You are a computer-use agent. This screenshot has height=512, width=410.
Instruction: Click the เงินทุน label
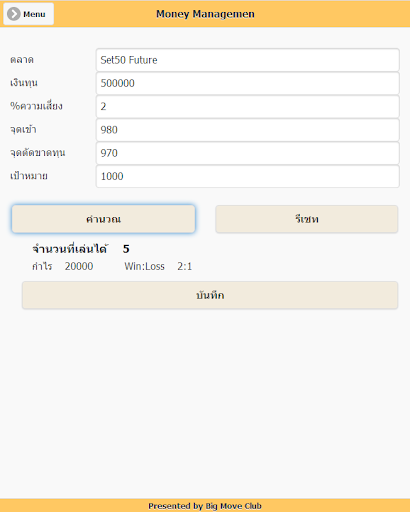point(24,83)
